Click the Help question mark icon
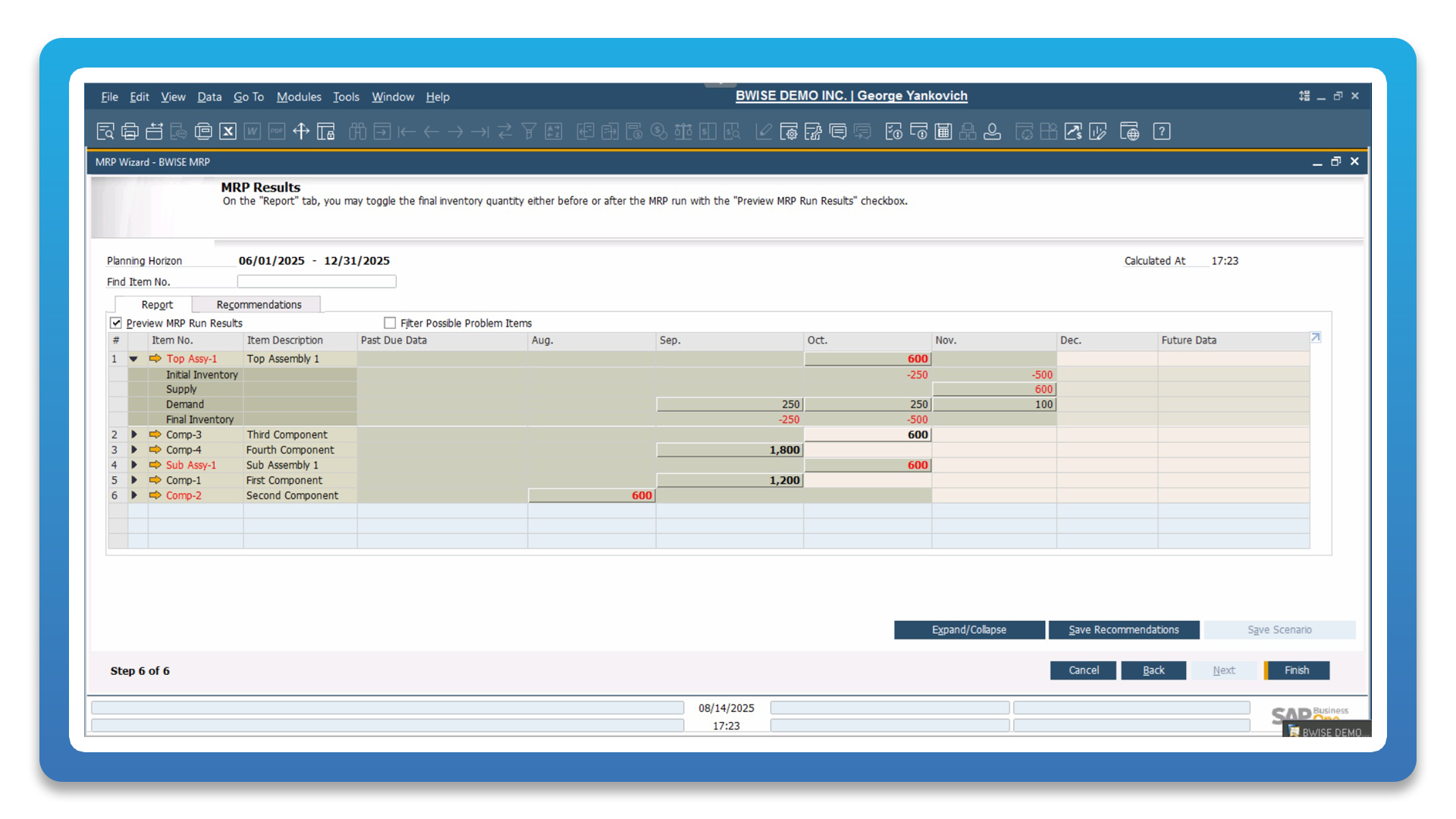This screenshot has height=819, width=1456. pyautogui.click(x=1162, y=130)
